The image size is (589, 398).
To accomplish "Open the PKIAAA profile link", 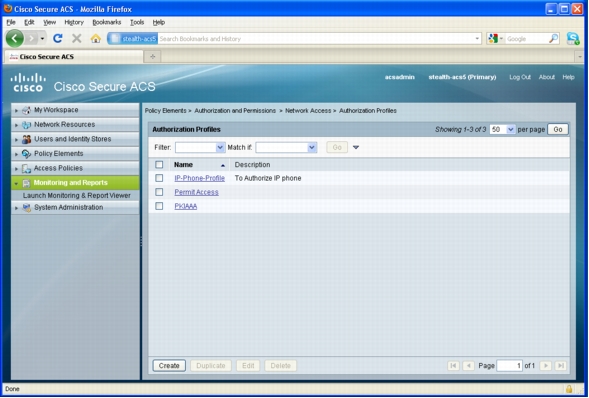I will (x=186, y=207).
